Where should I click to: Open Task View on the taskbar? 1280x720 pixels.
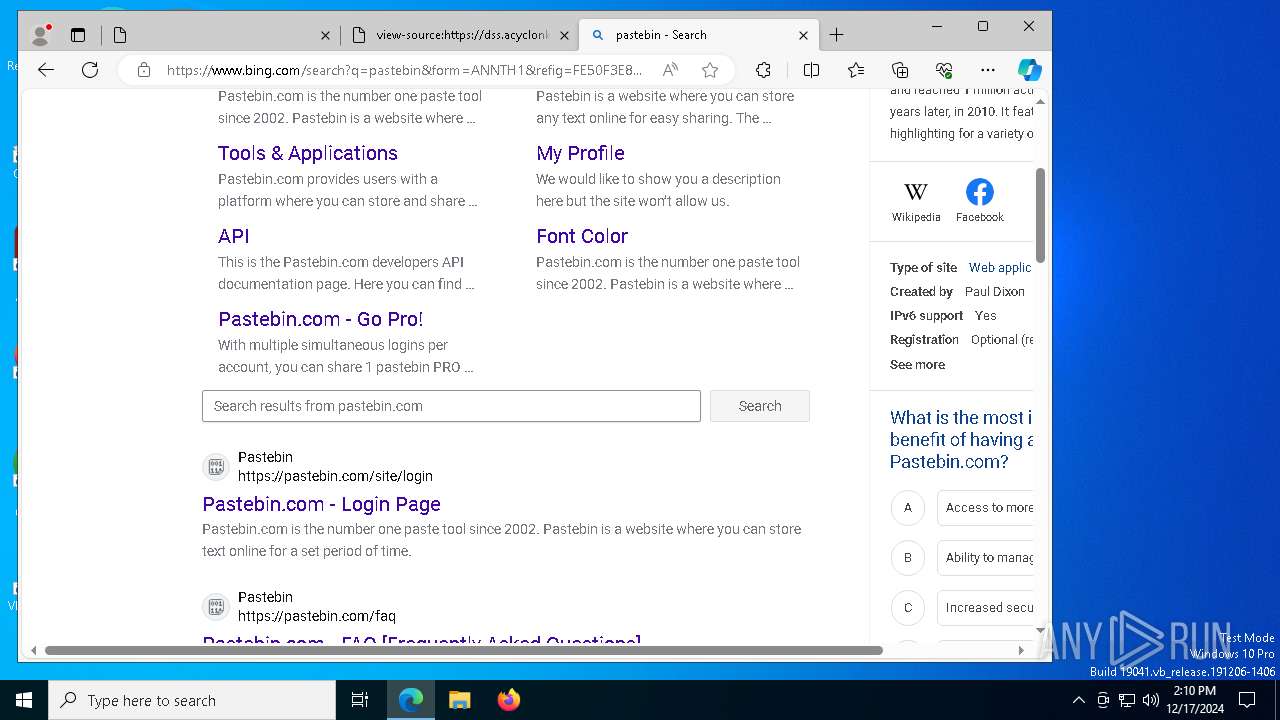(x=360, y=700)
